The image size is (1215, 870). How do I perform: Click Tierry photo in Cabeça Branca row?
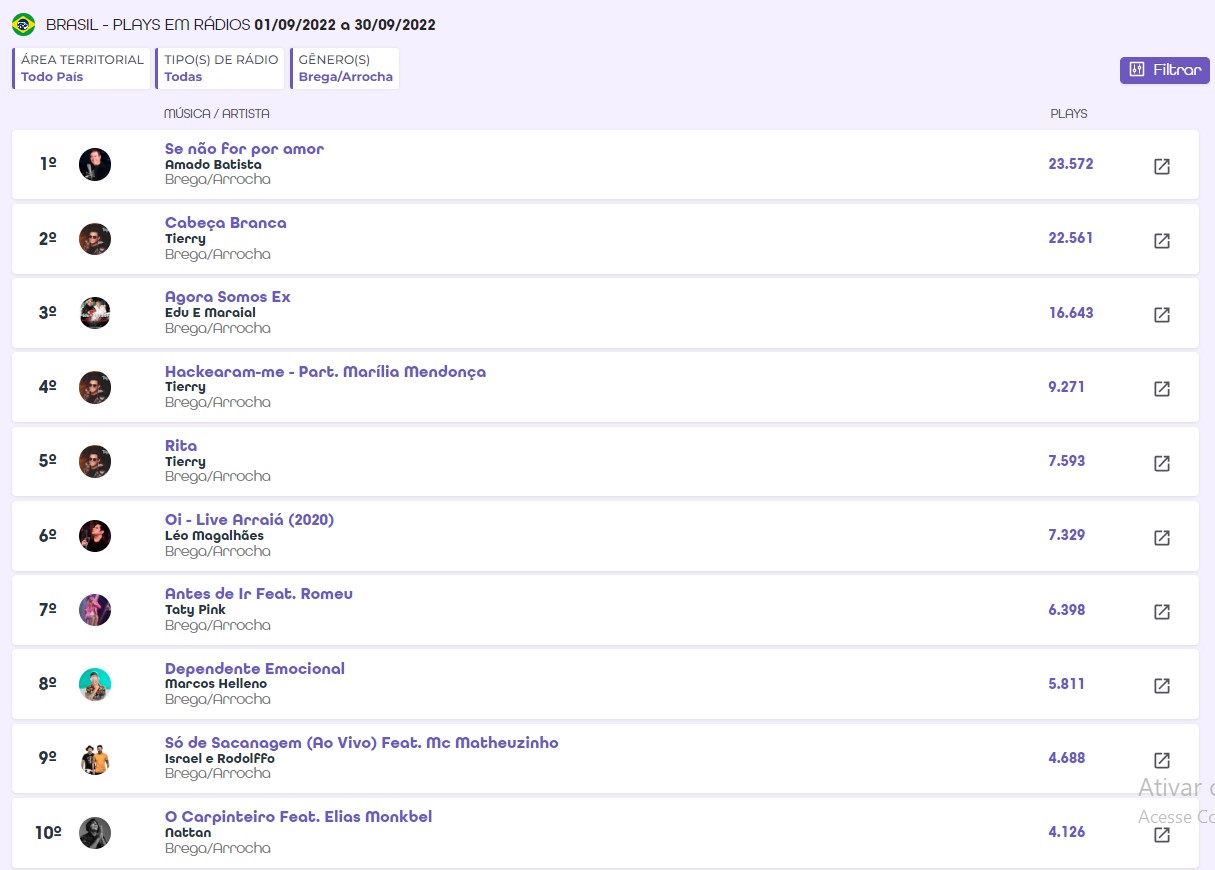click(95, 239)
